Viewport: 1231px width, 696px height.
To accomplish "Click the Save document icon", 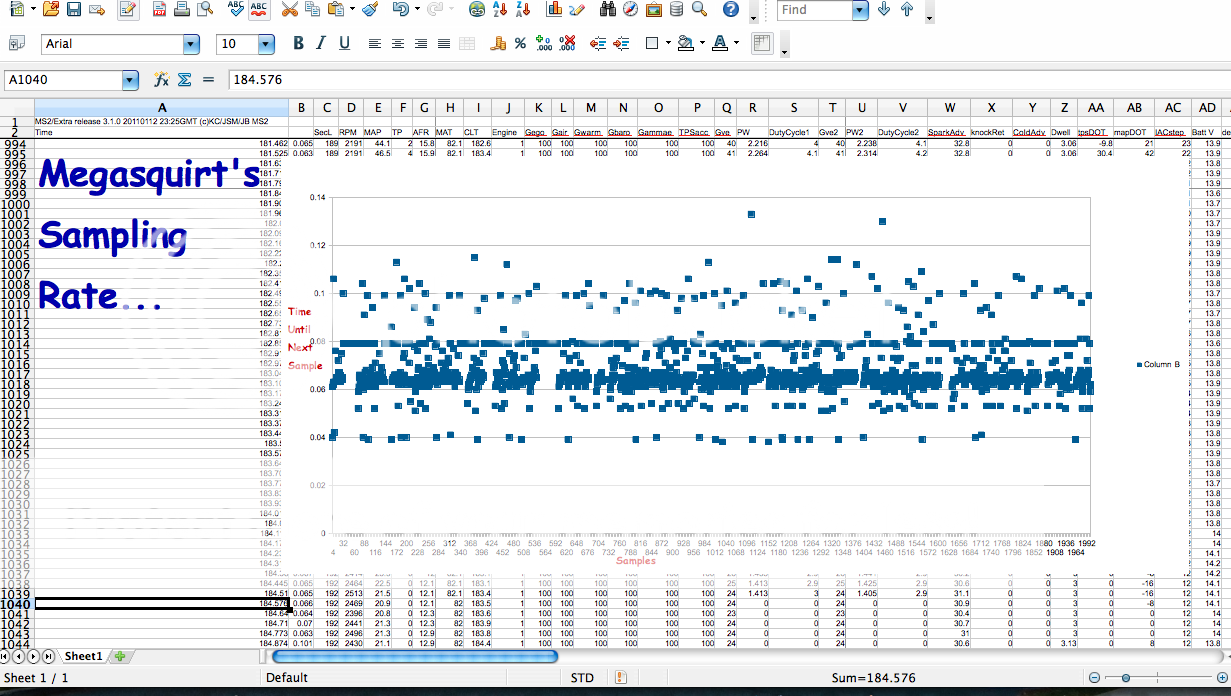I will point(73,10).
